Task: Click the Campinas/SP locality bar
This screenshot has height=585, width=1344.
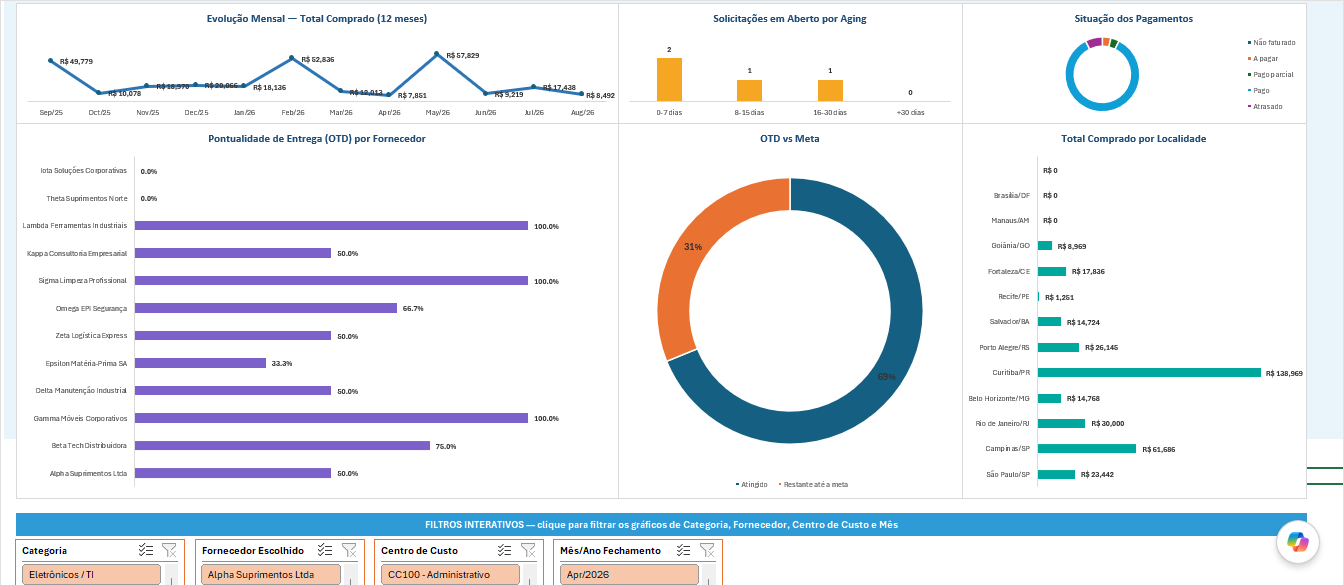Action: (1087, 449)
